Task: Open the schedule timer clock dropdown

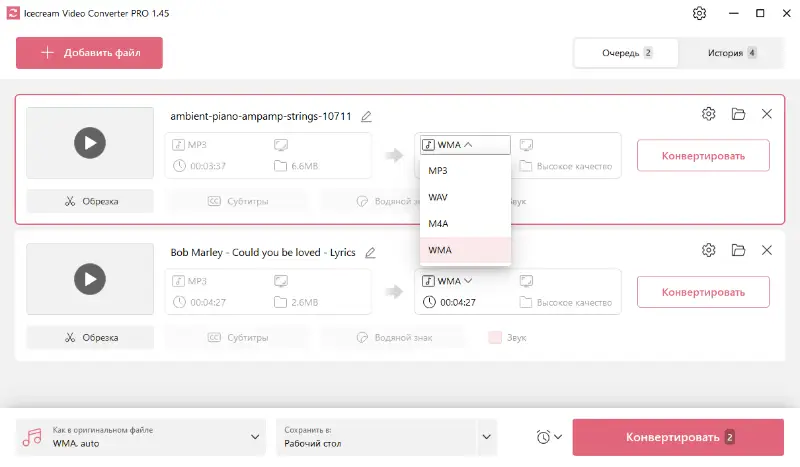Action: coord(549,437)
